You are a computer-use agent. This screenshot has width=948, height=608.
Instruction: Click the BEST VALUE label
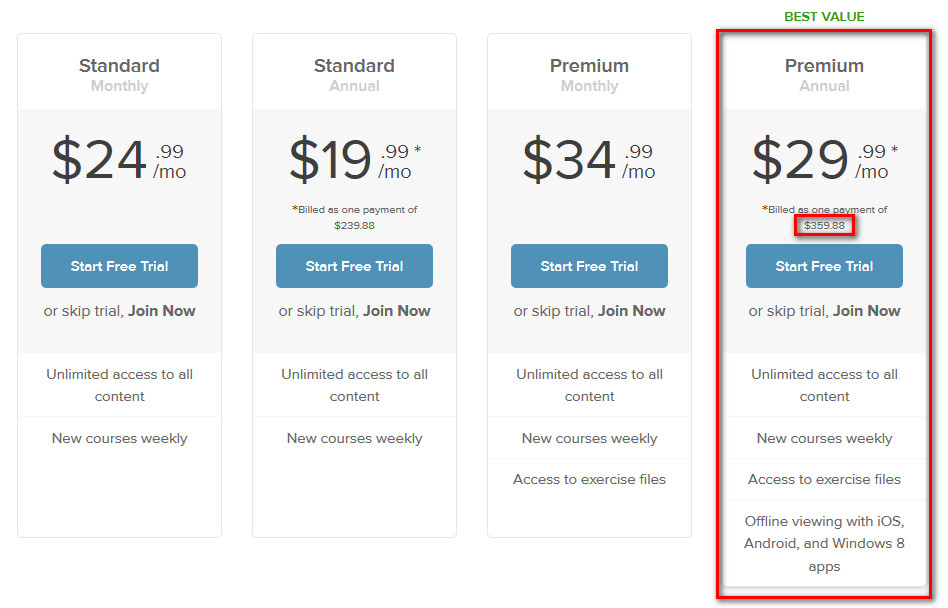[x=824, y=17]
